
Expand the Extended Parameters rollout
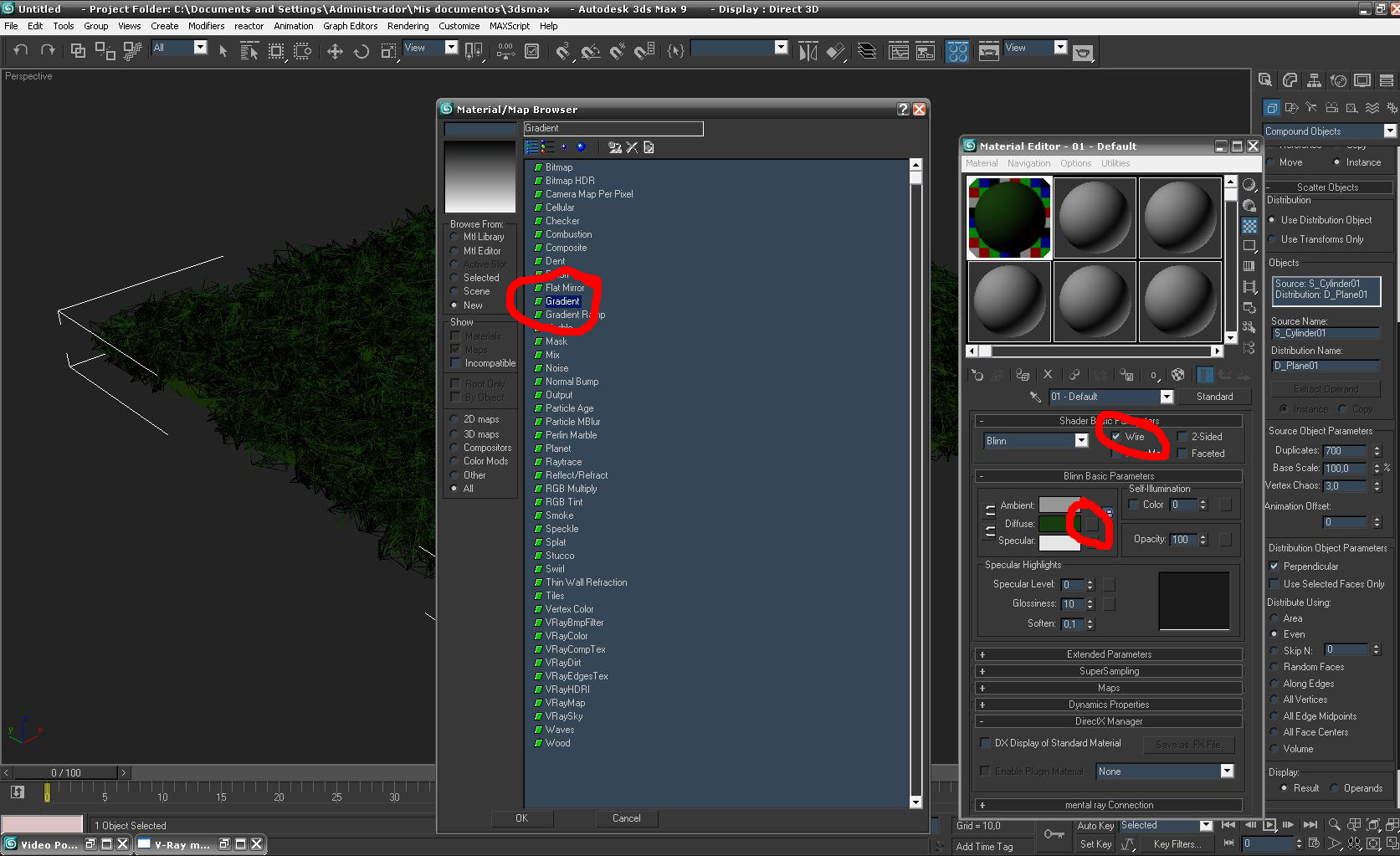pyautogui.click(x=1108, y=654)
